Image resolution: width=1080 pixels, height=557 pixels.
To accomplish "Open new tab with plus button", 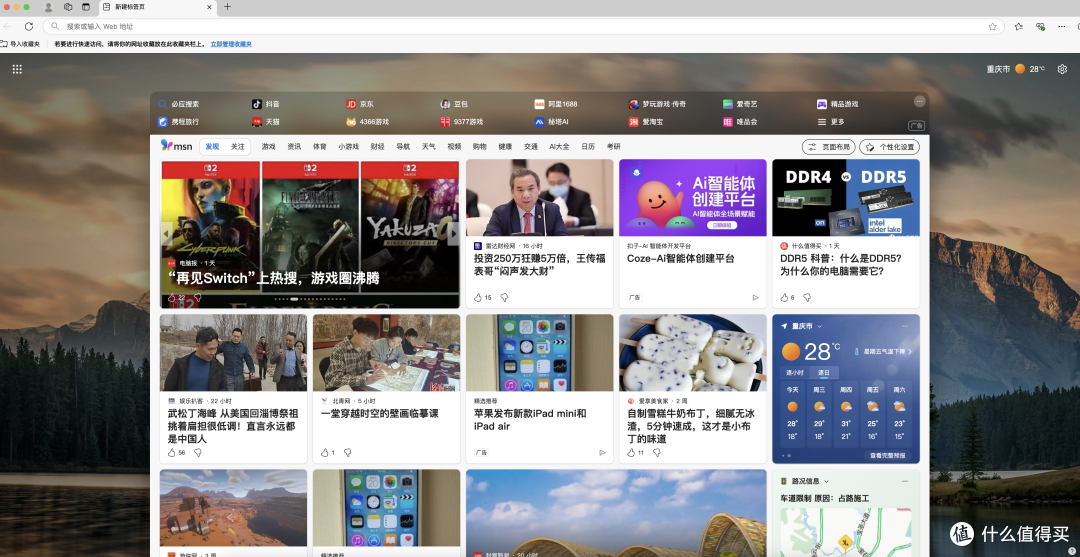I will tap(227, 7).
